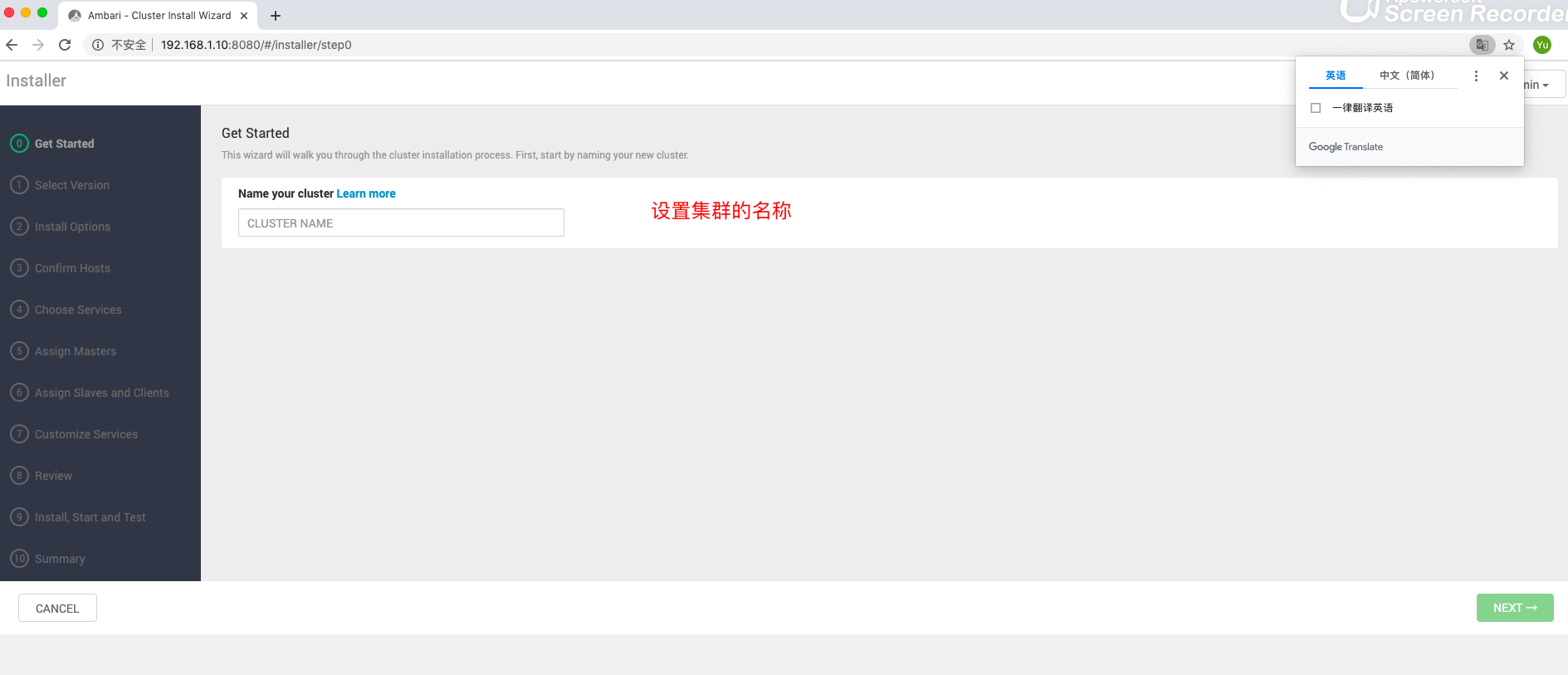Click step 0 circle for Get Started
This screenshot has height=675, width=1568.
(19, 144)
